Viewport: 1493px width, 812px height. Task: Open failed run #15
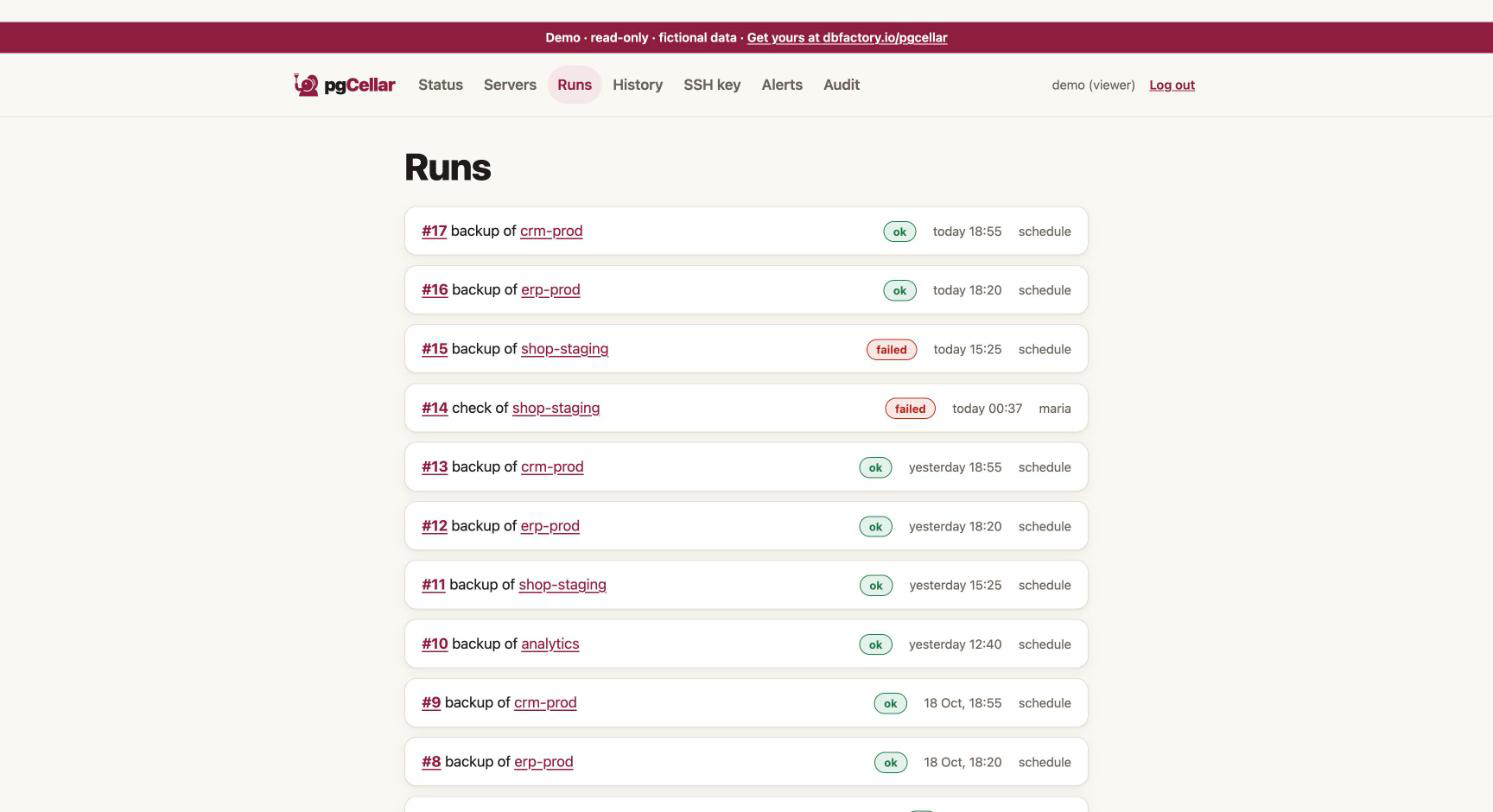(x=435, y=349)
